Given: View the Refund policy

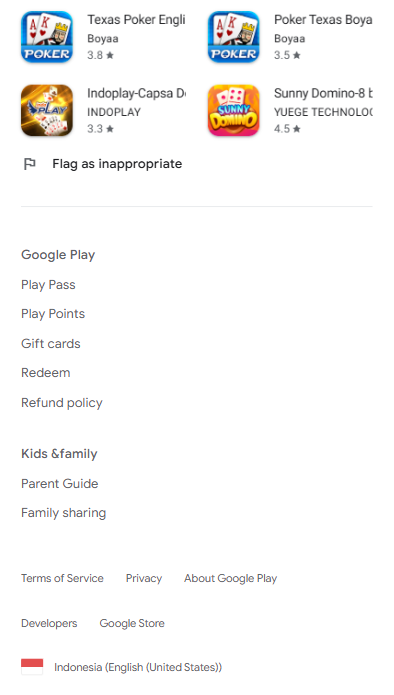Looking at the screenshot, I should [x=62, y=403].
